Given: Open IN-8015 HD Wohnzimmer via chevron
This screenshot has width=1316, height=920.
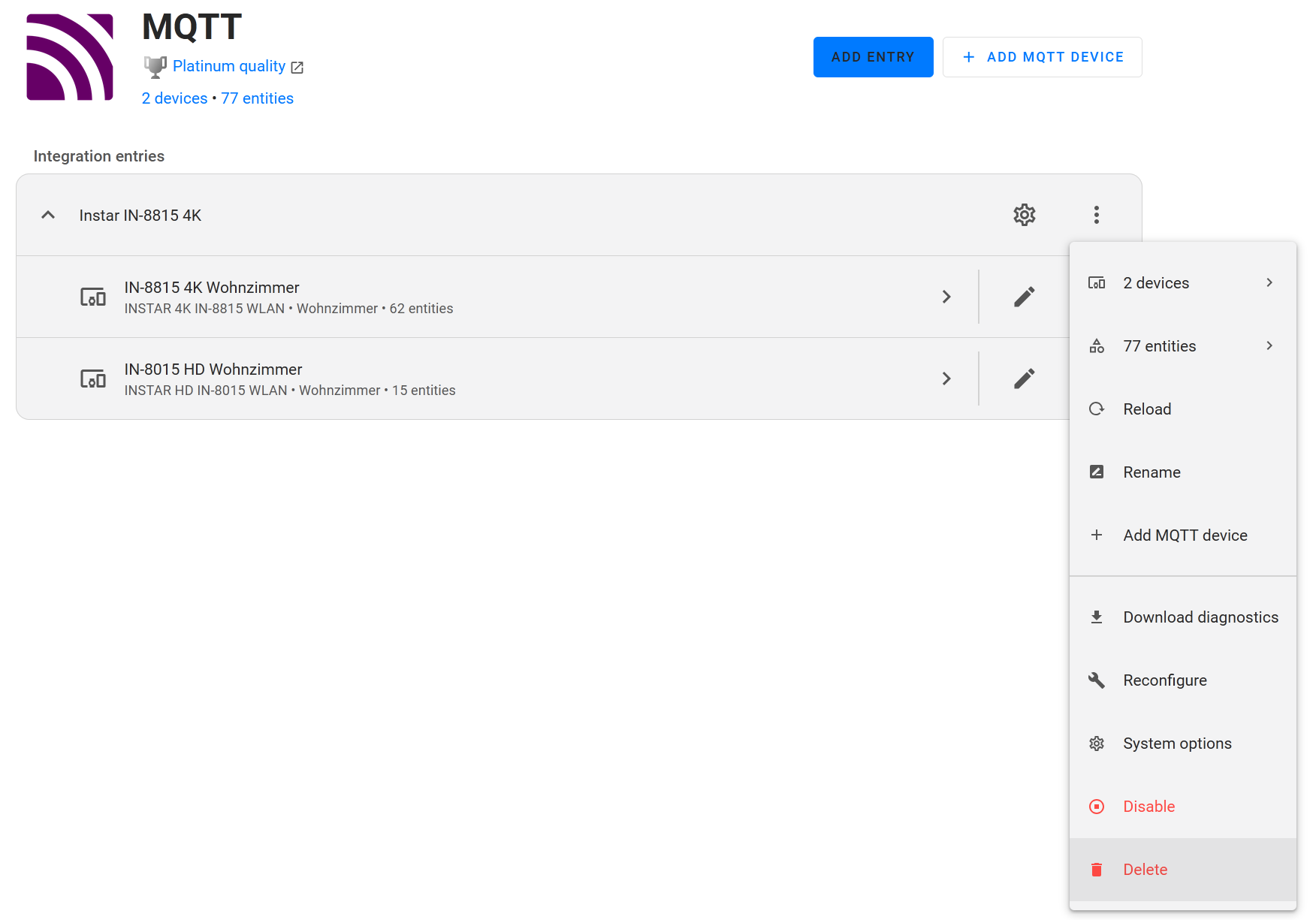Looking at the screenshot, I should pyautogui.click(x=946, y=379).
